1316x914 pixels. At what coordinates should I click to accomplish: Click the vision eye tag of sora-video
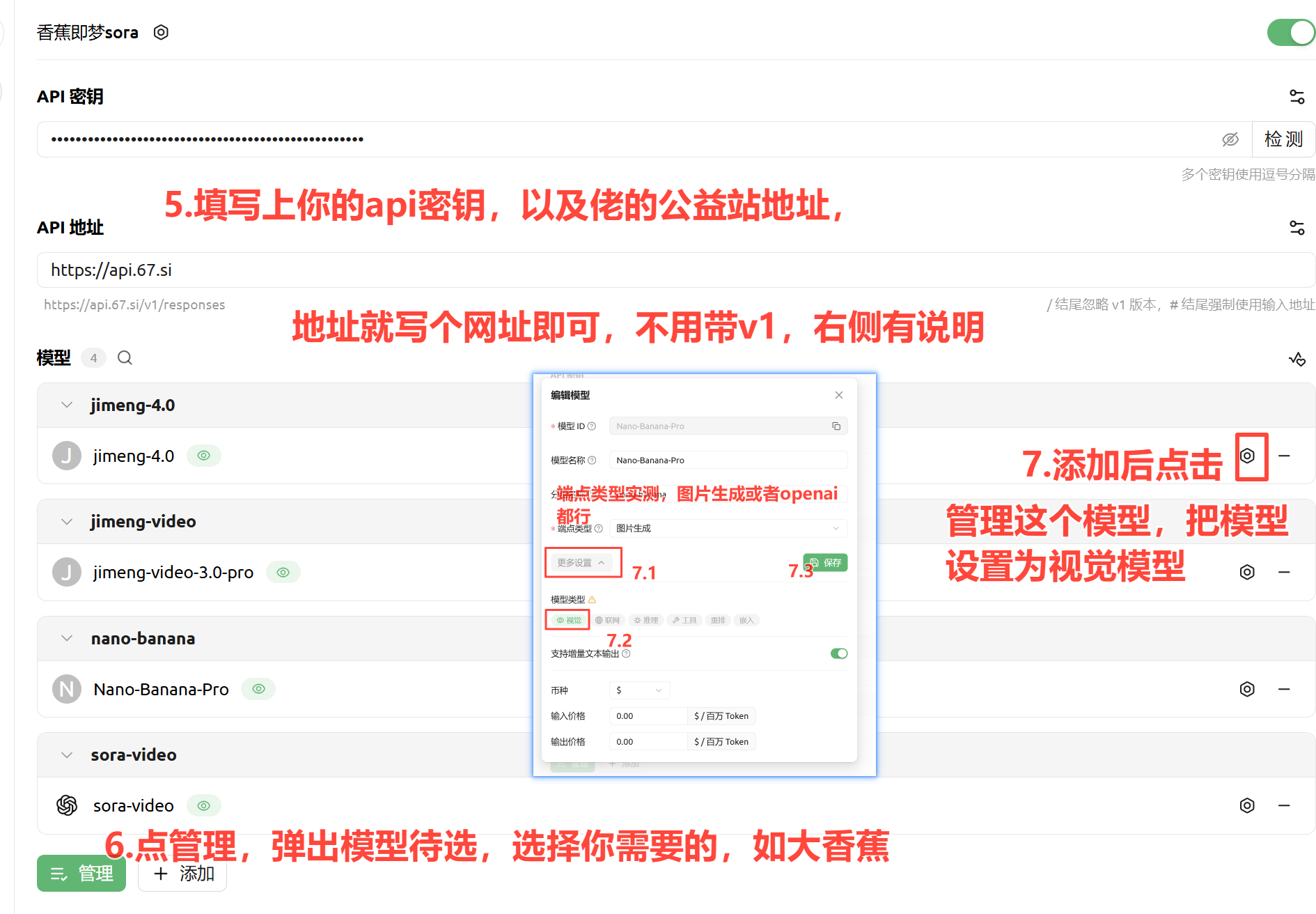click(x=203, y=805)
